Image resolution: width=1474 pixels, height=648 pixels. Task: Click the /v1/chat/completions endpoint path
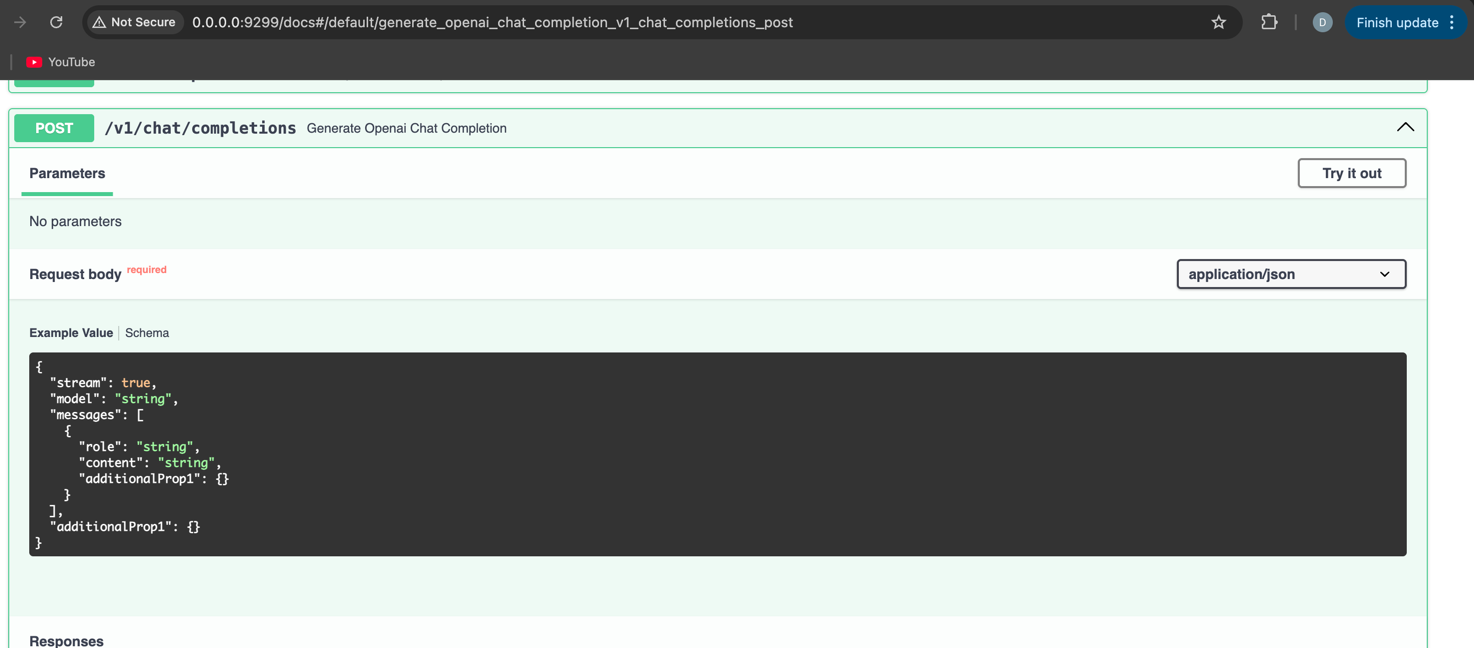[200, 128]
